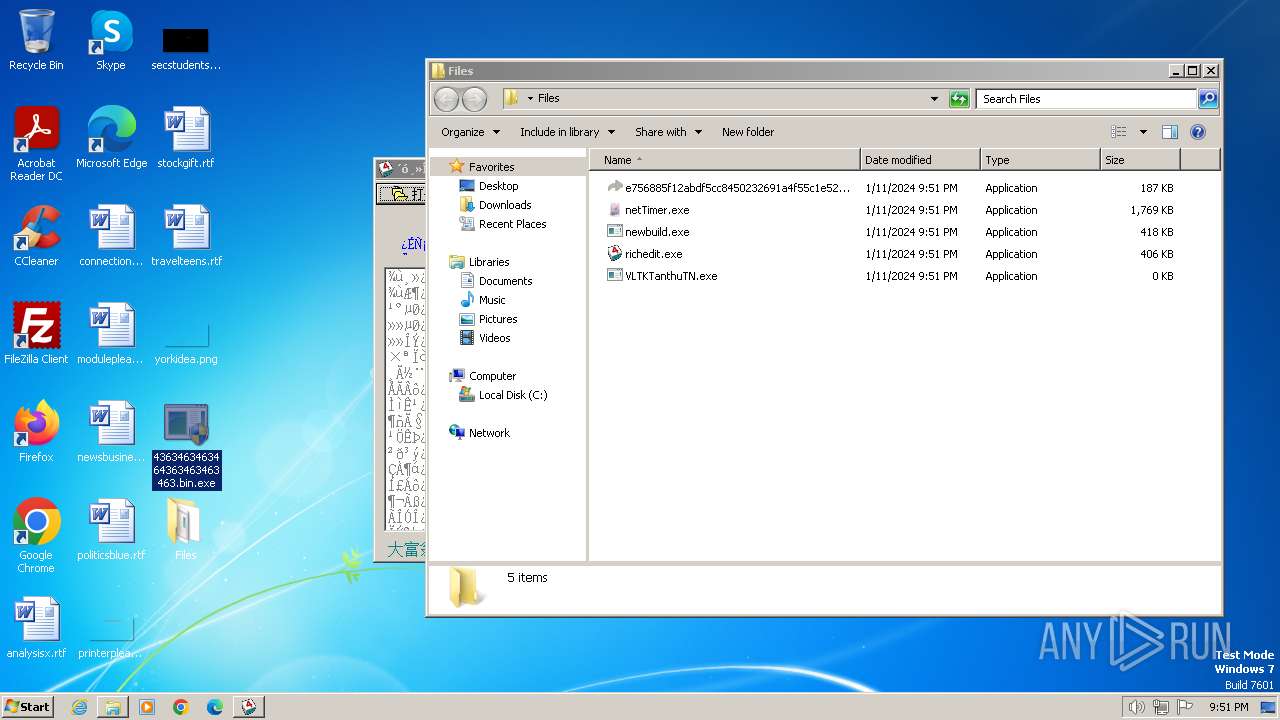Select the stockgift.rtf desktop file
This screenshot has height=720, width=1280.
point(186,137)
